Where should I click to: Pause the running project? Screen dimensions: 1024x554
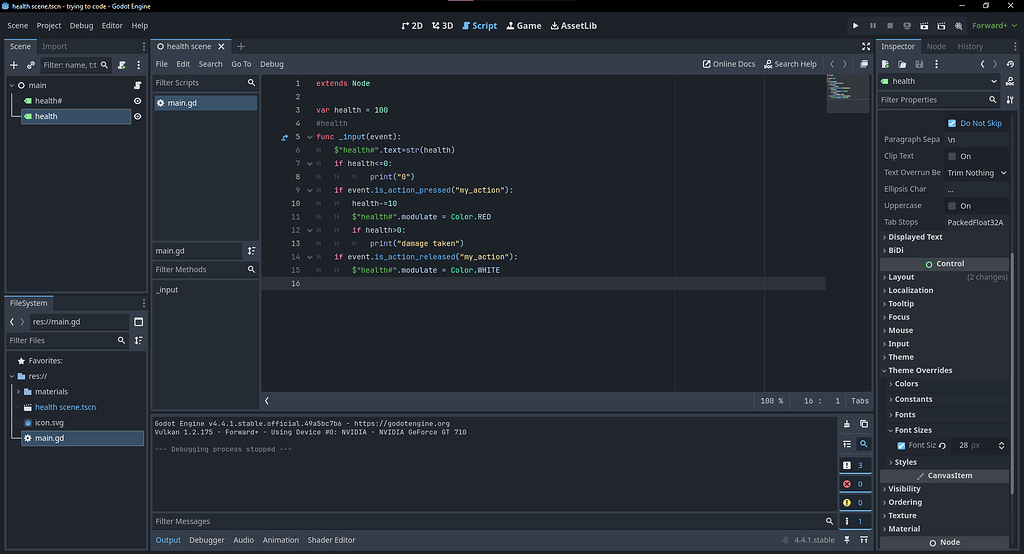pyautogui.click(x=872, y=25)
